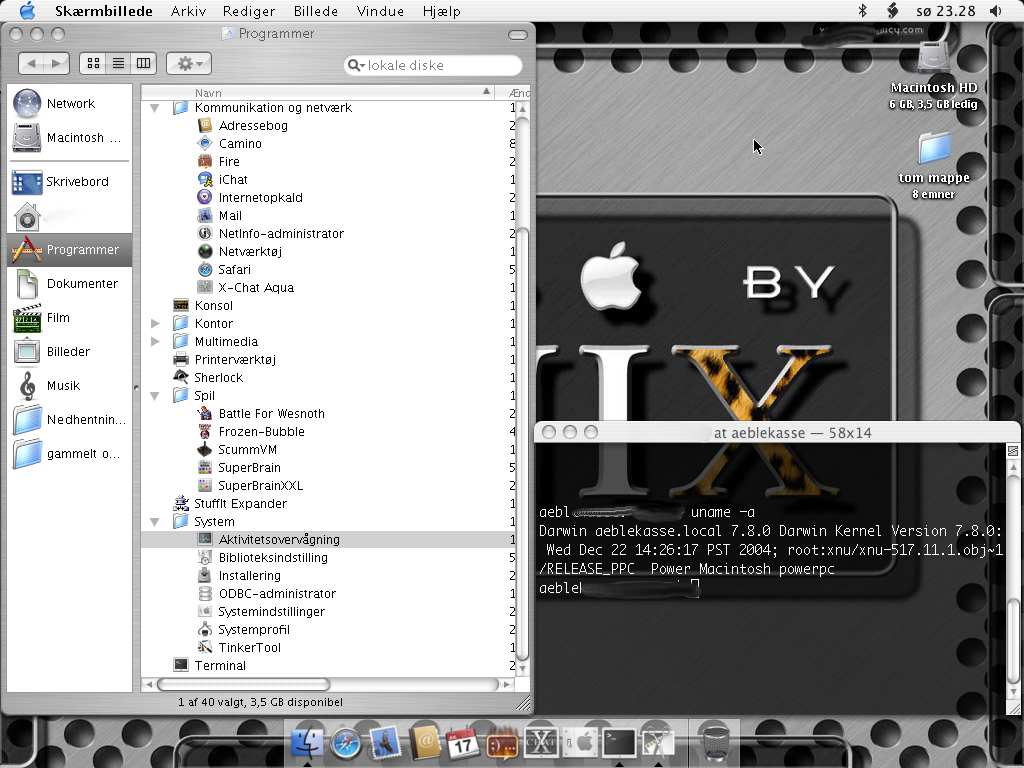Open the gear action dropdown menu

188,64
